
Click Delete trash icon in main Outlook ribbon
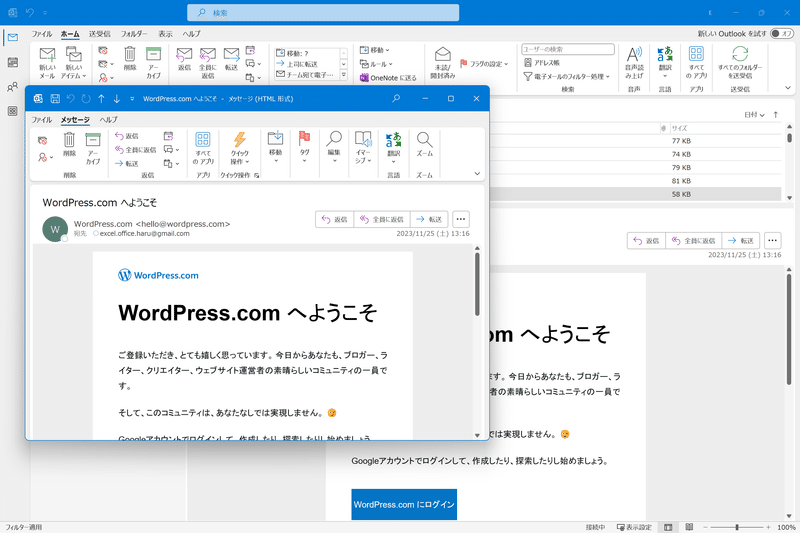(130, 58)
